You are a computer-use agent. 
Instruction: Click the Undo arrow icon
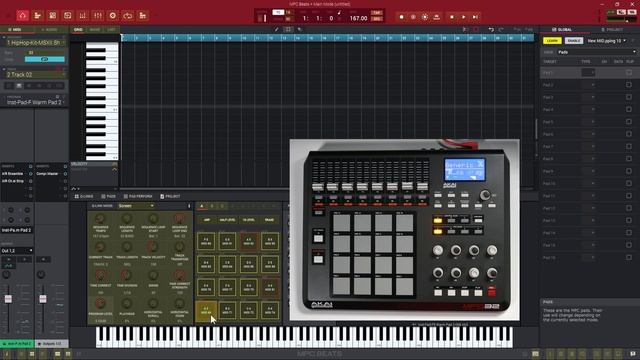(491, 29)
